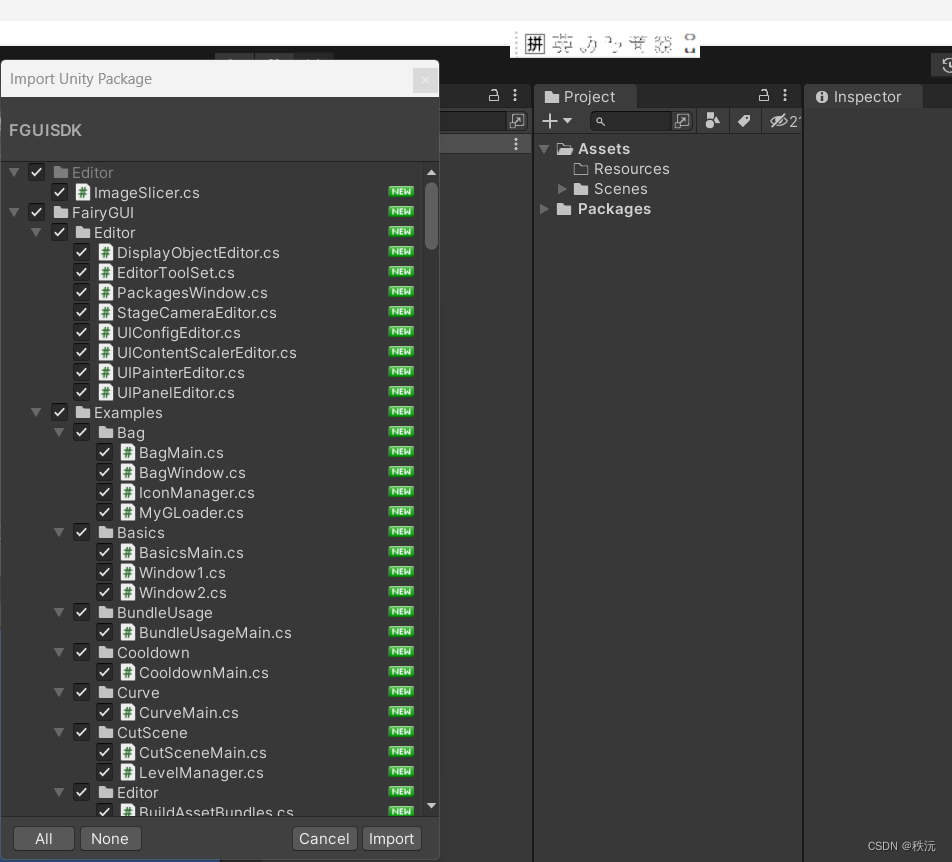Click the Import button
Image resolution: width=952 pixels, height=862 pixels.
coord(392,838)
